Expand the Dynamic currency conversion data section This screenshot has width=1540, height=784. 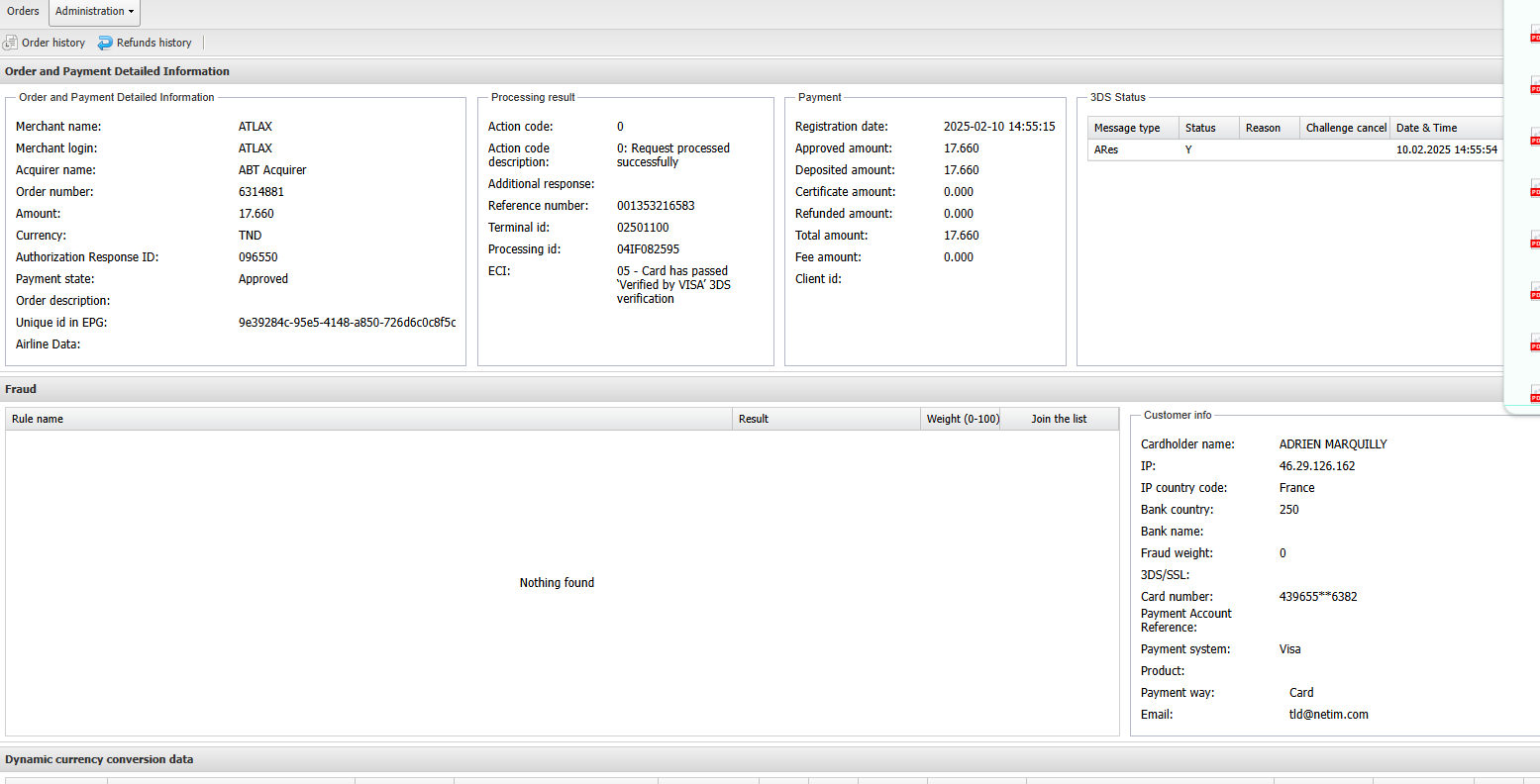99,759
